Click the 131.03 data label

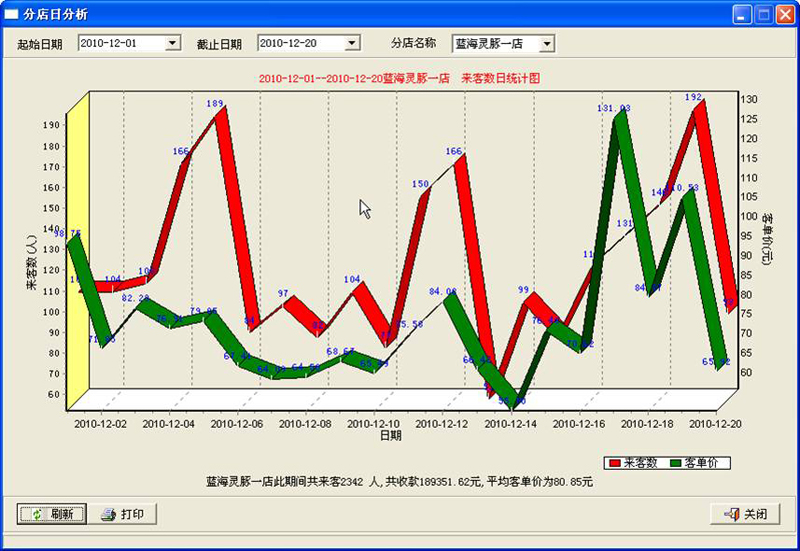point(614,108)
